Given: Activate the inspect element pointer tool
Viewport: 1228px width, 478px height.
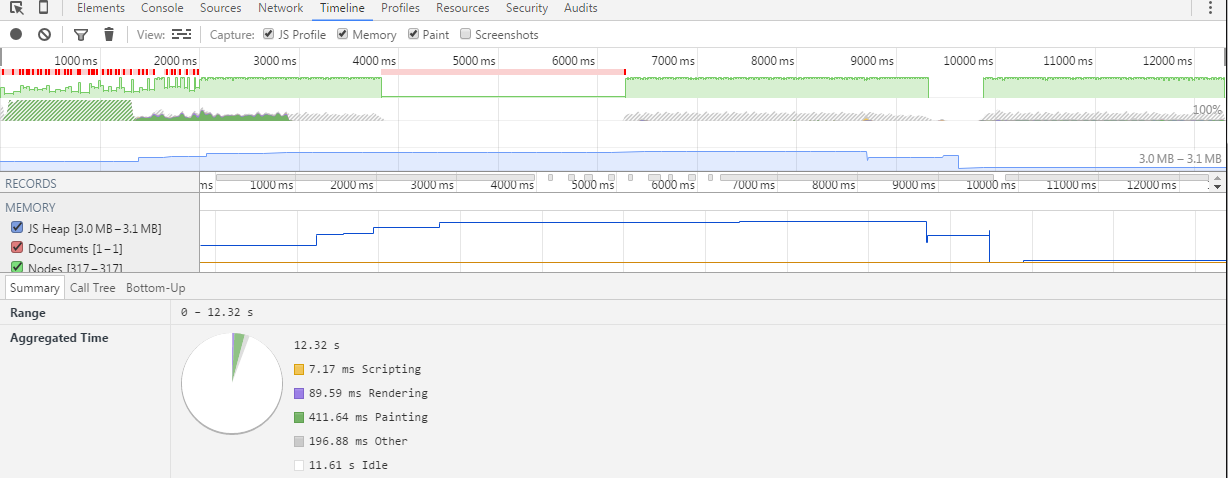Looking at the screenshot, I should pos(16,8).
